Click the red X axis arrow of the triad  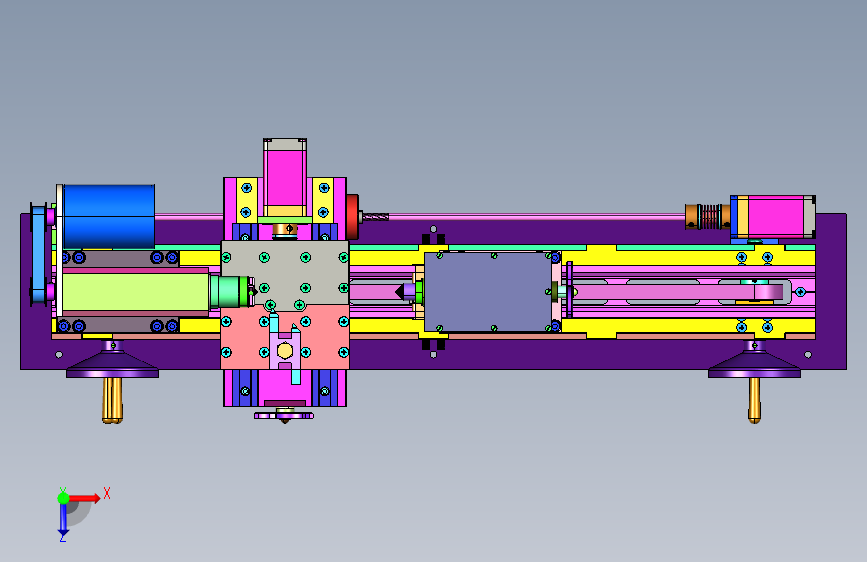[84, 498]
